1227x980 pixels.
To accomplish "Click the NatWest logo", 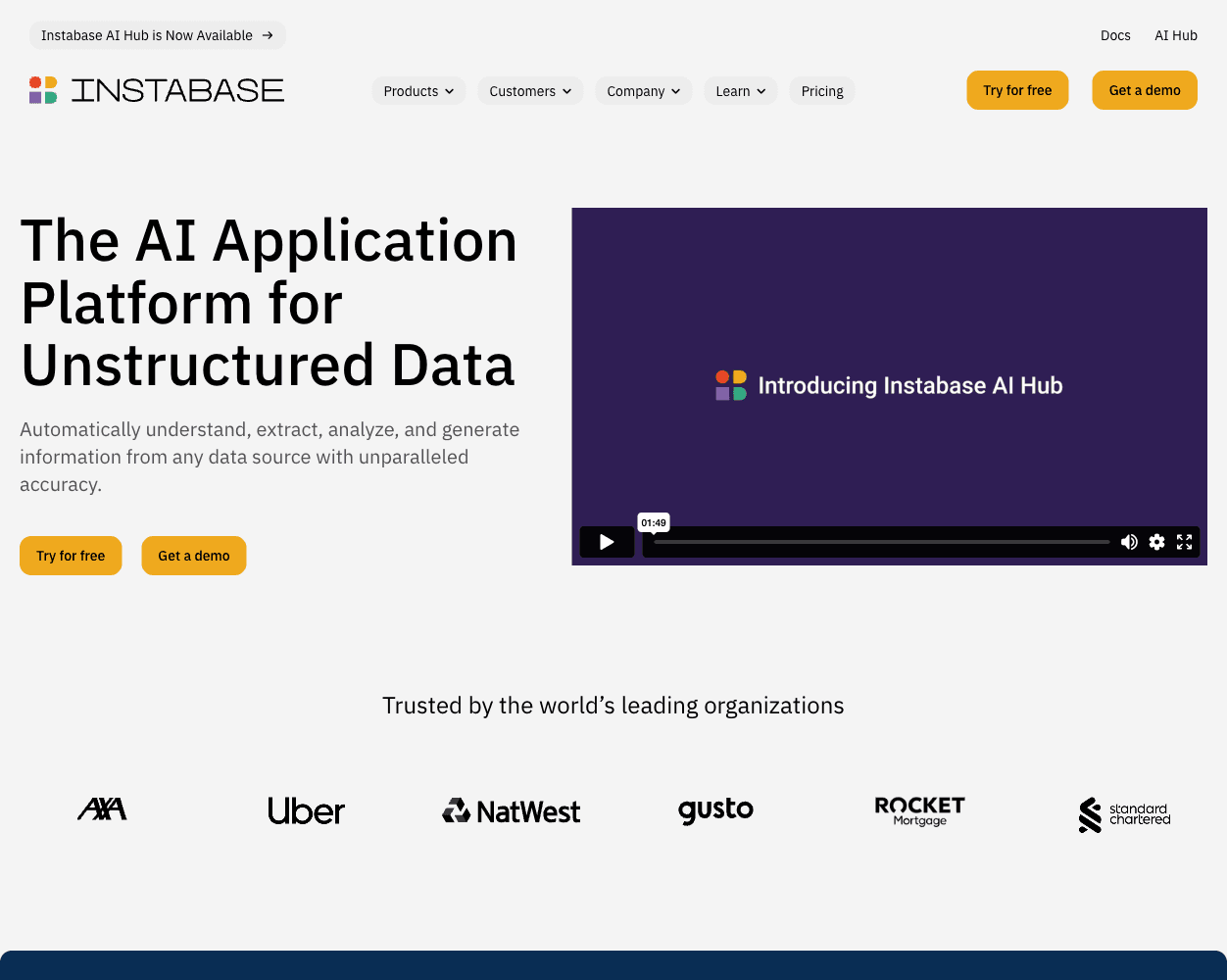I will (511, 810).
